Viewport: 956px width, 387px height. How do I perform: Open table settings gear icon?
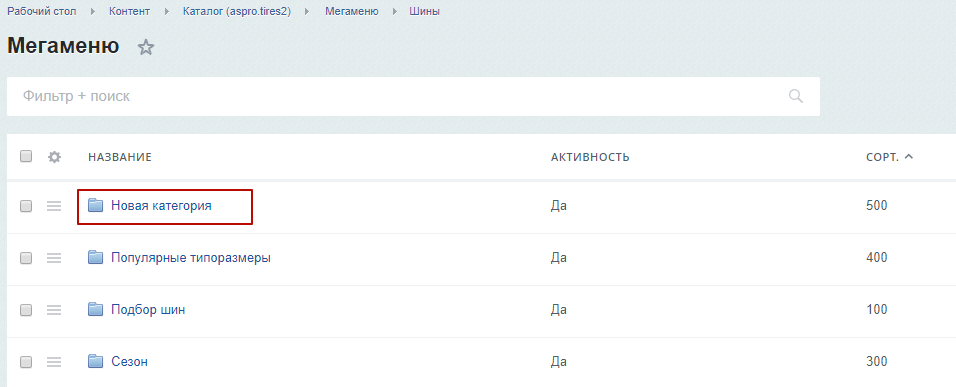click(x=54, y=157)
